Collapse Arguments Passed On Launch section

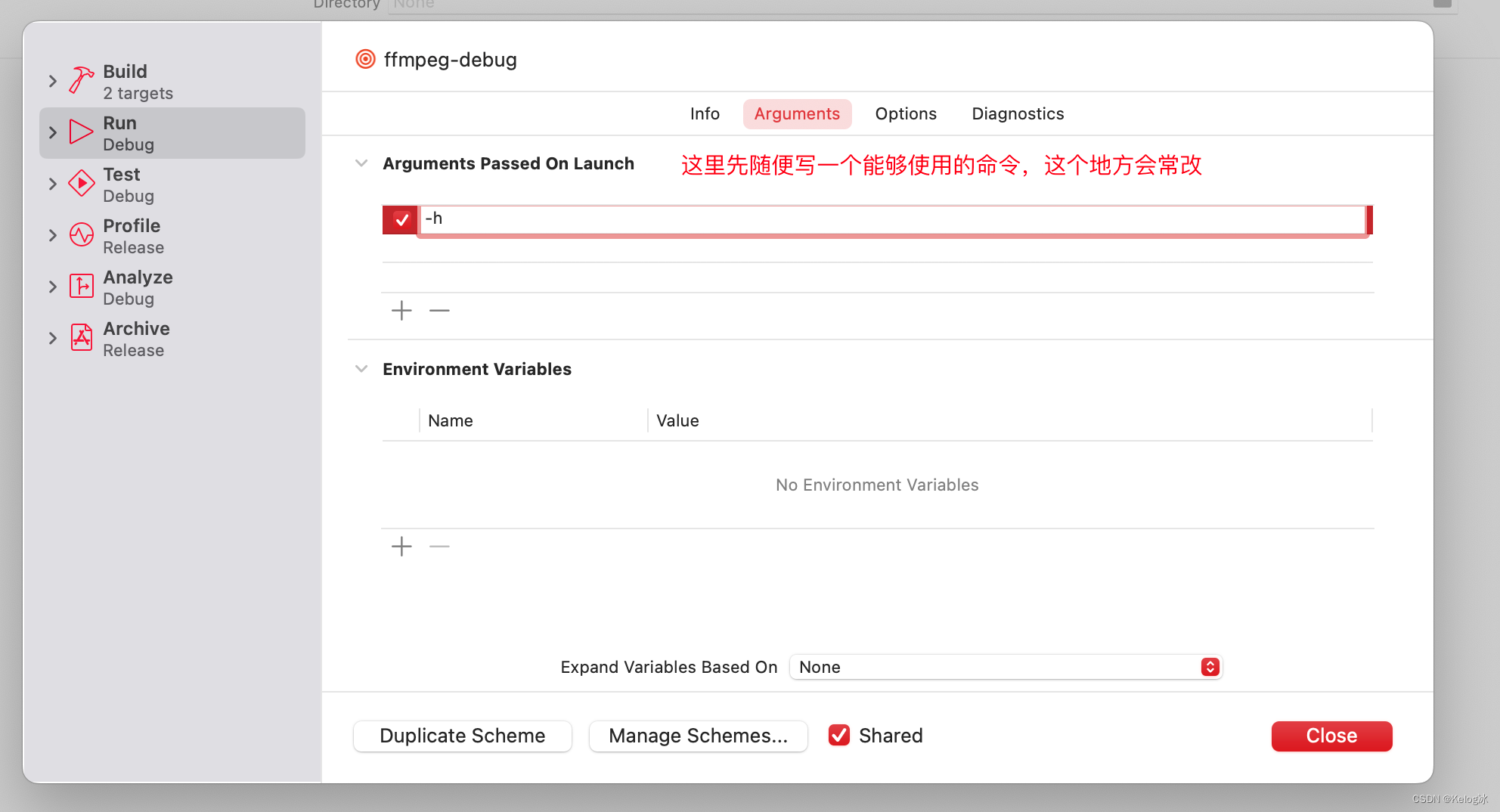[361, 163]
